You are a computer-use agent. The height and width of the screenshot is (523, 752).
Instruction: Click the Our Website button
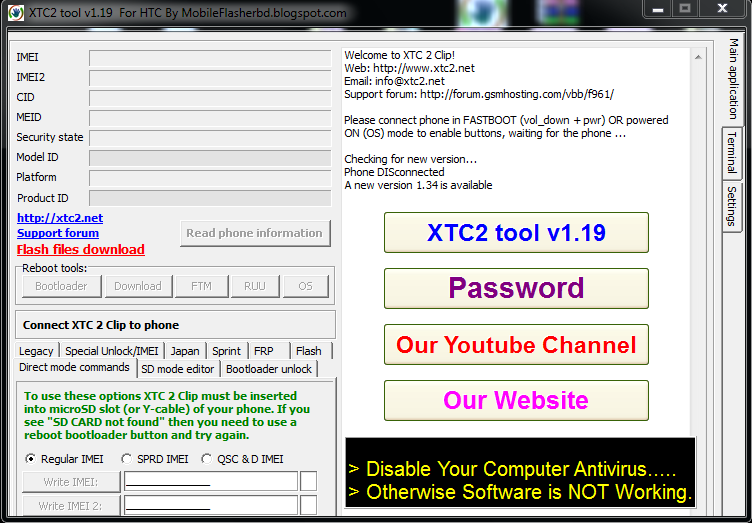click(x=516, y=400)
